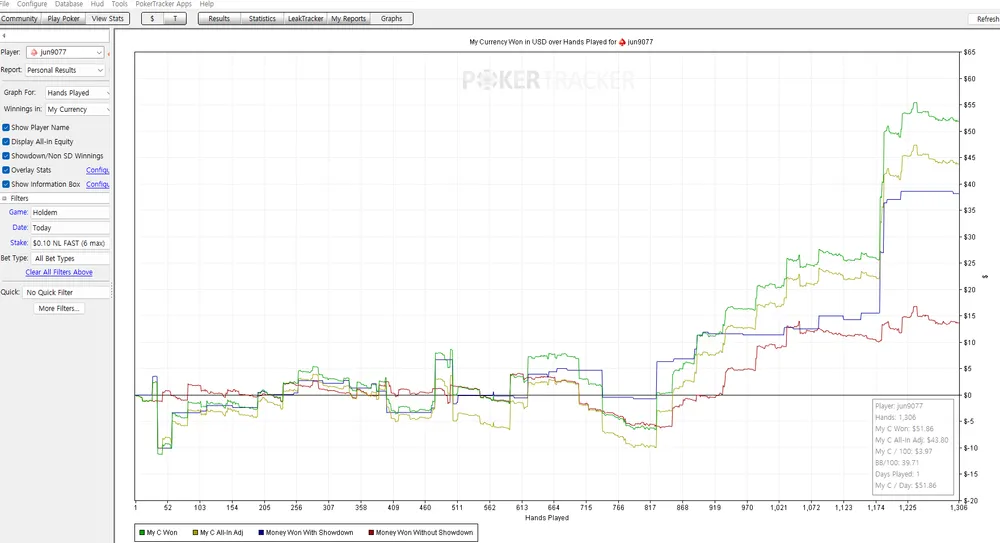
Task: Click the Game filter field showing Holdem
Action: [70, 212]
